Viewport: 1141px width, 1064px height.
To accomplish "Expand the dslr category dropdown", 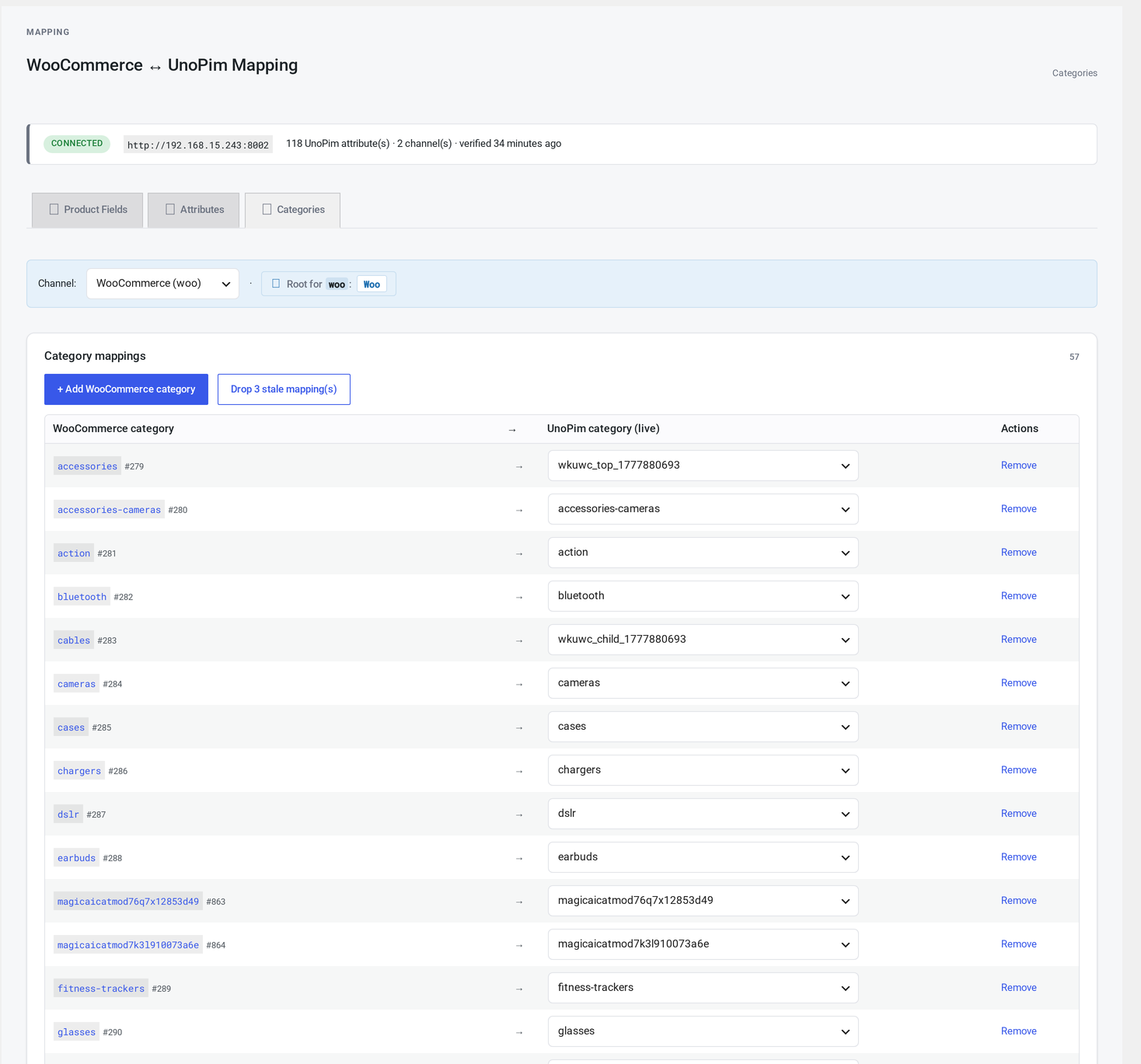I will 703,814.
